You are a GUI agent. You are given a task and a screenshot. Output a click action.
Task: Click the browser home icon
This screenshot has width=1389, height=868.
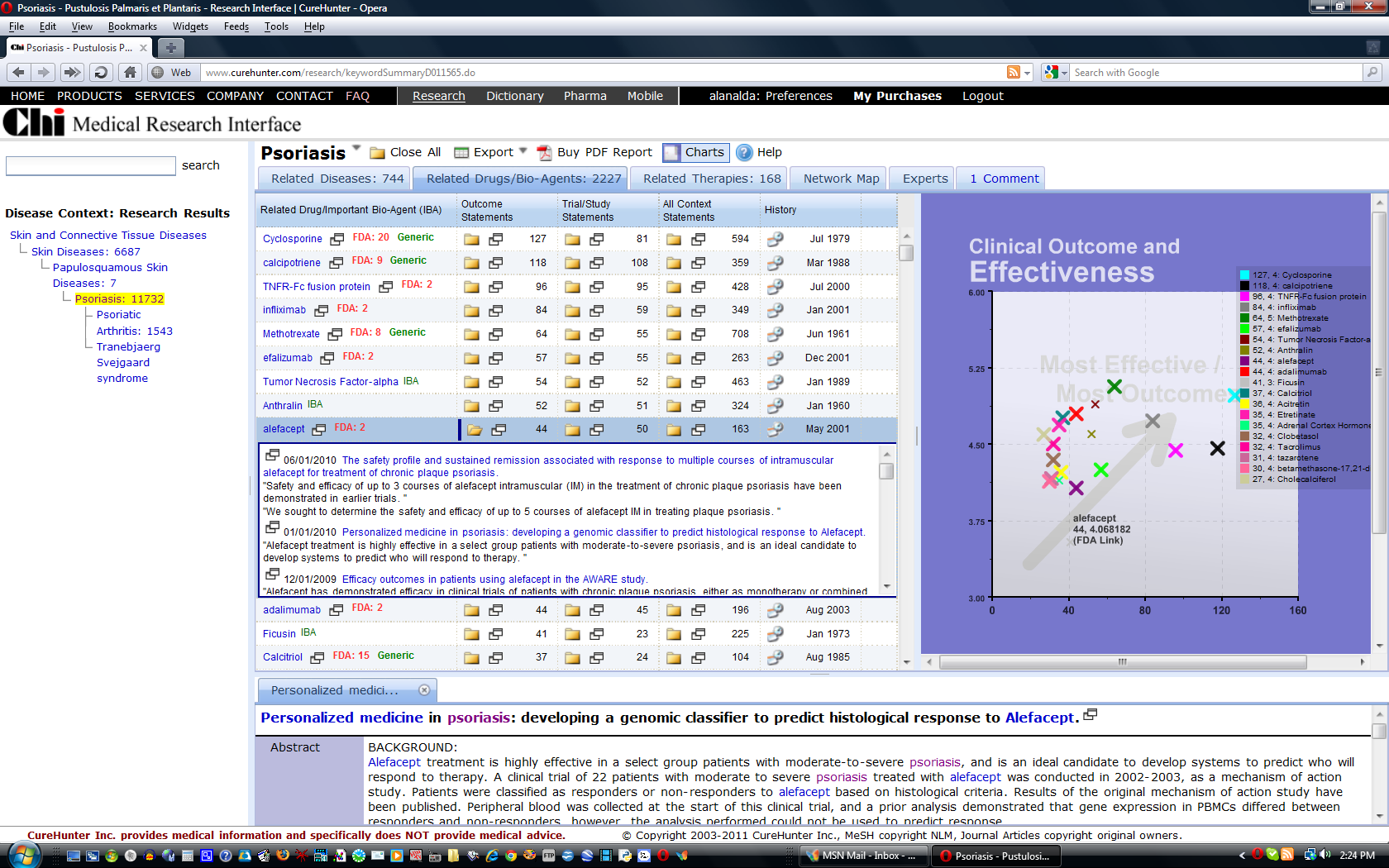click(x=128, y=72)
